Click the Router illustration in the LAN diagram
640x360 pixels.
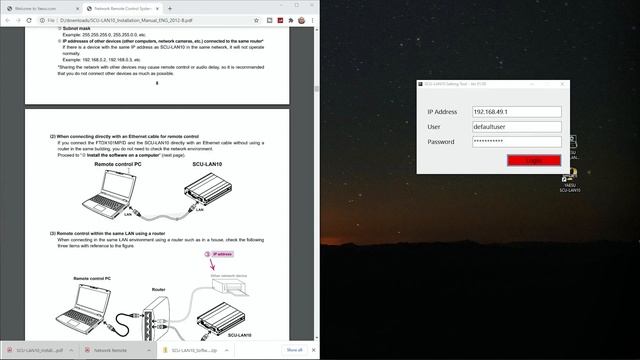coord(155,318)
